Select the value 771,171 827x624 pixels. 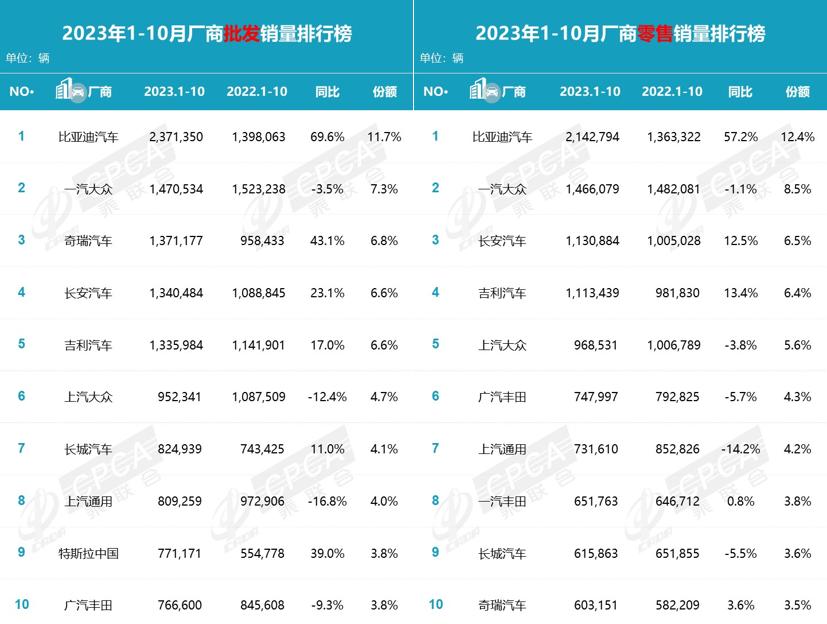(179, 553)
